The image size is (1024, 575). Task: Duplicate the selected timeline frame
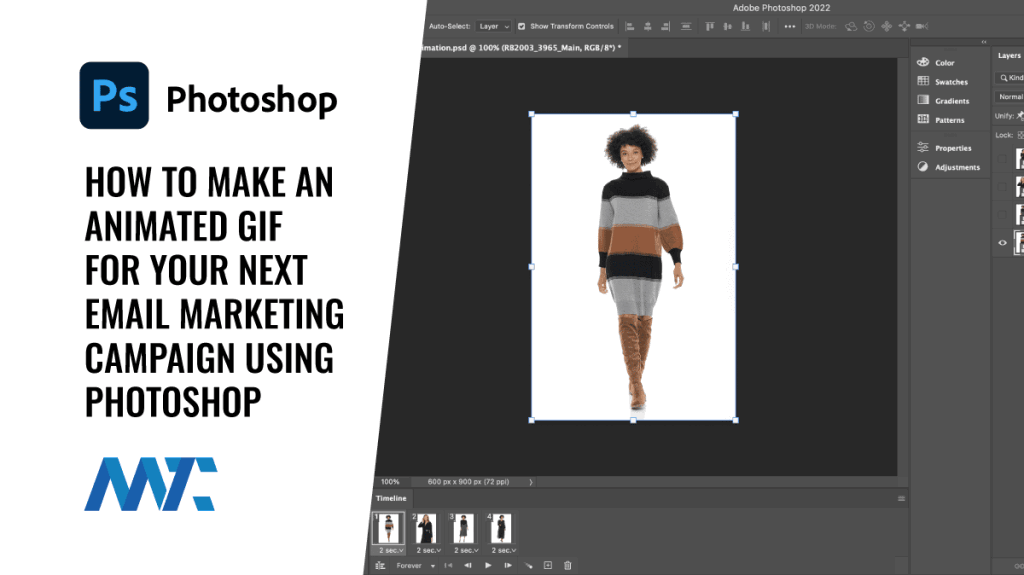[x=548, y=566]
